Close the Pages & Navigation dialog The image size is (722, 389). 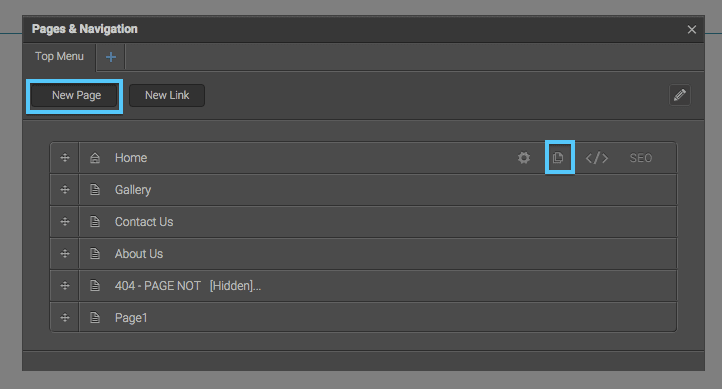click(692, 29)
